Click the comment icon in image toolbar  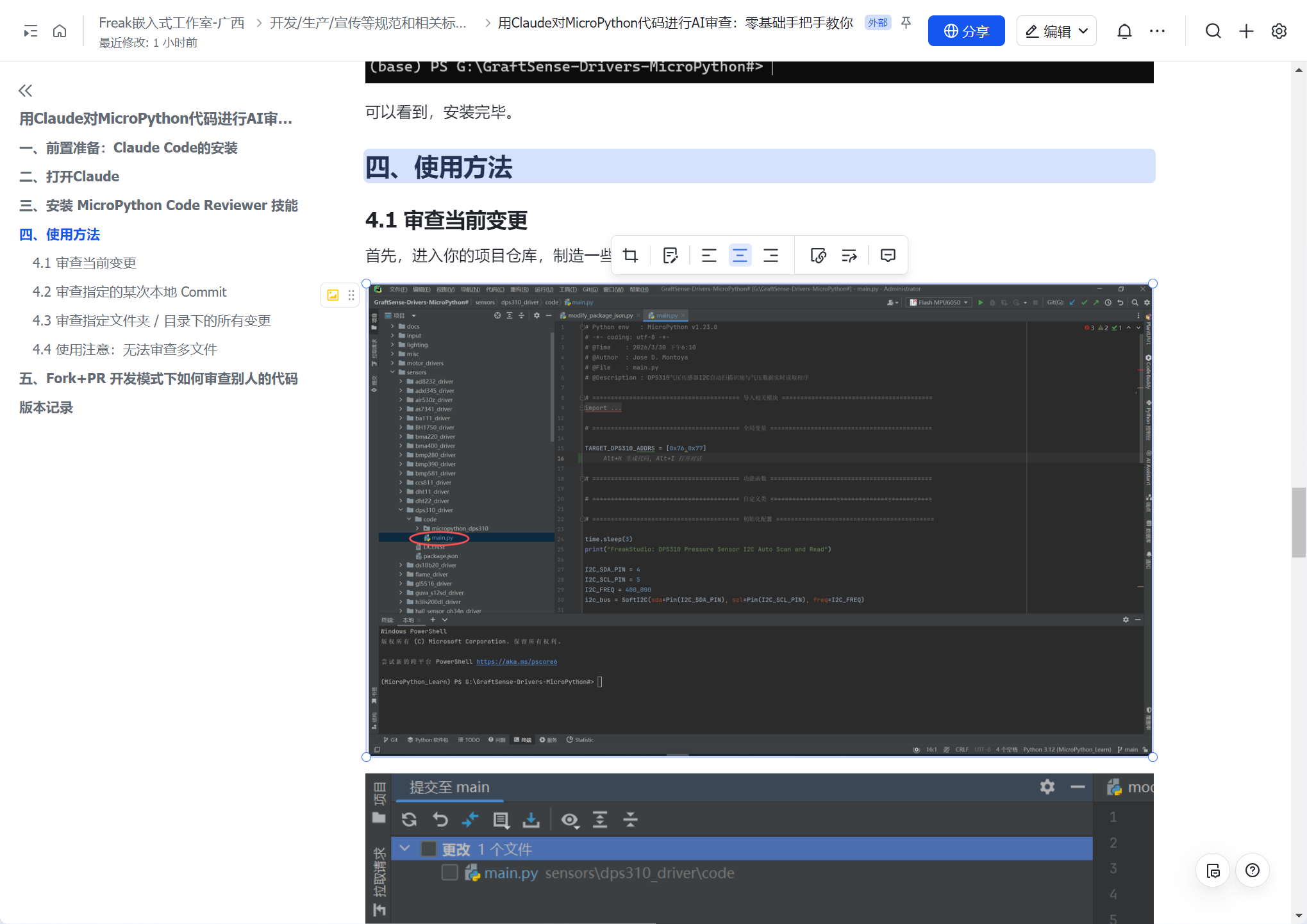pos(888,256)
